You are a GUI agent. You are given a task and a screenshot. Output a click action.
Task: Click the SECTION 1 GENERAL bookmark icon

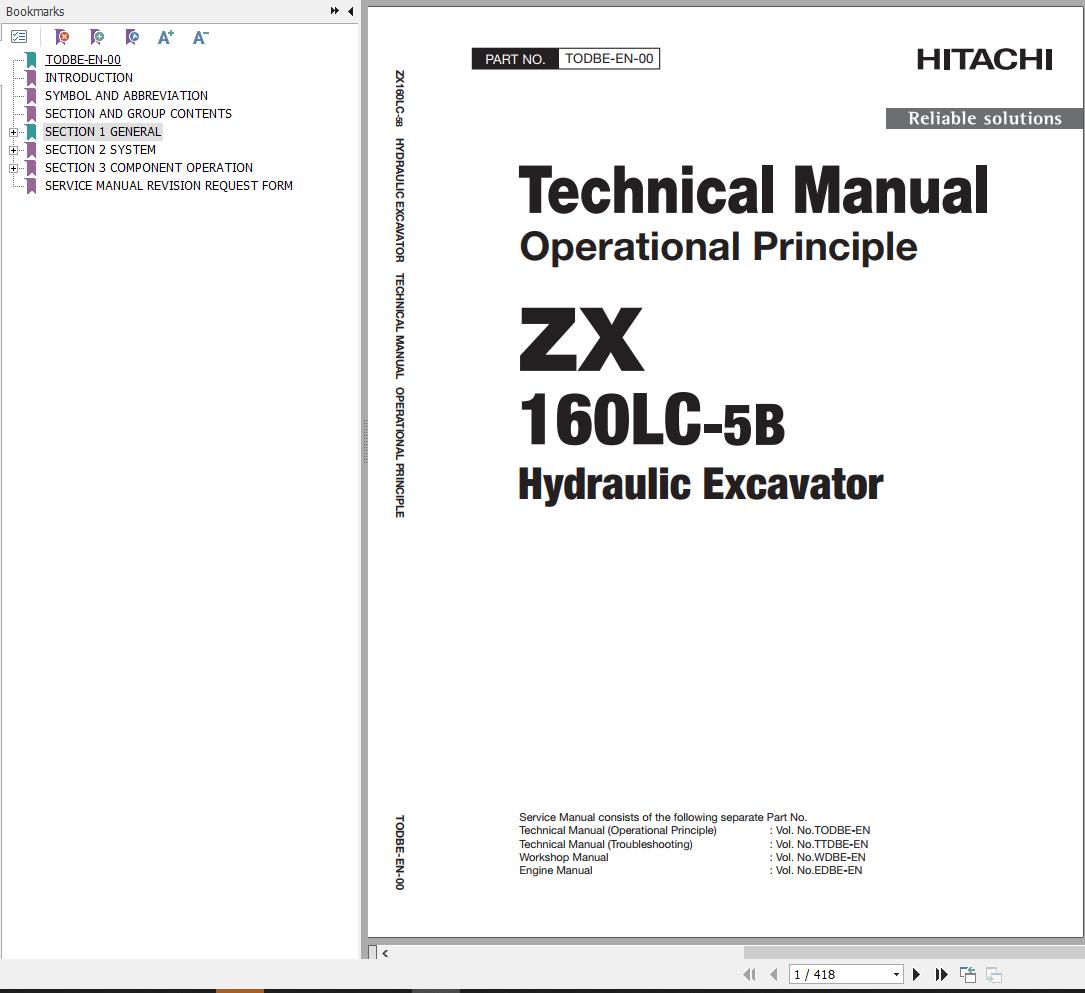(x=31, y=131)
